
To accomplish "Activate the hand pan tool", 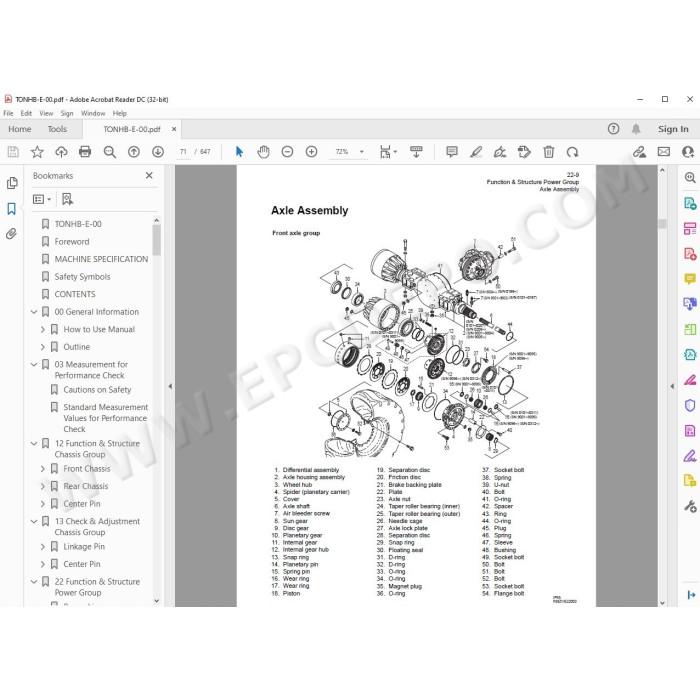I will (x=263, y=152).
